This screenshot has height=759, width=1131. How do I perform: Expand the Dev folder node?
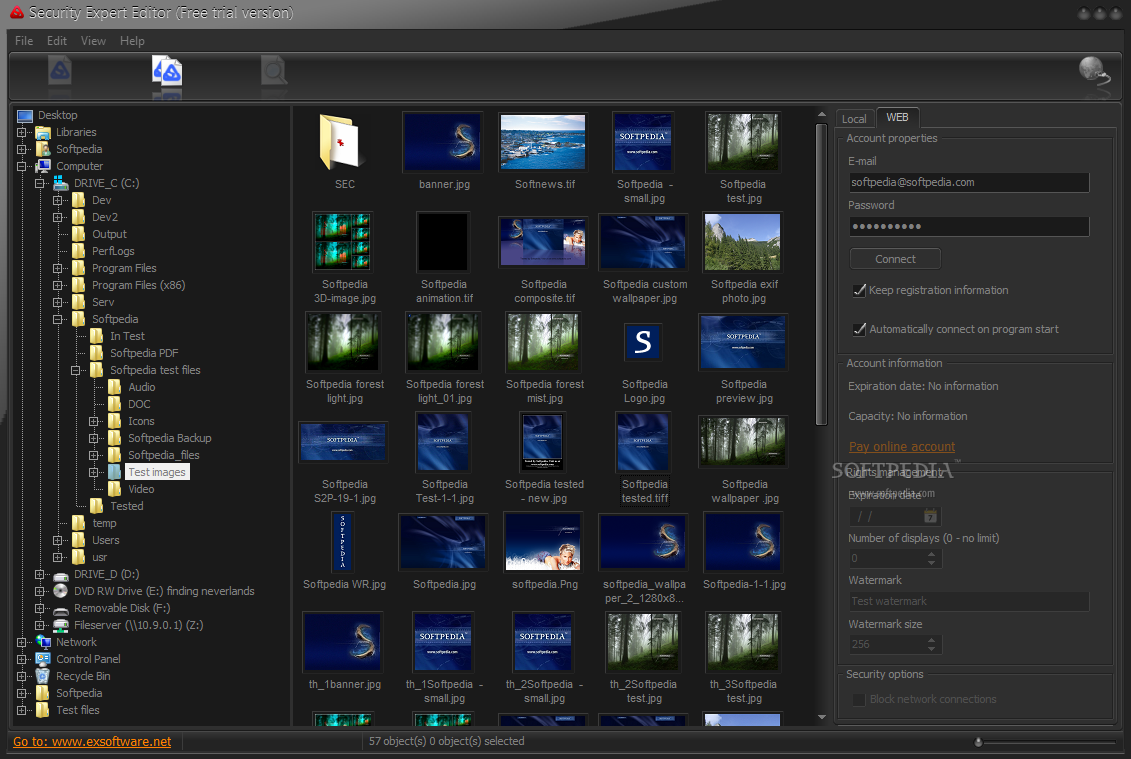coord(58,201)
